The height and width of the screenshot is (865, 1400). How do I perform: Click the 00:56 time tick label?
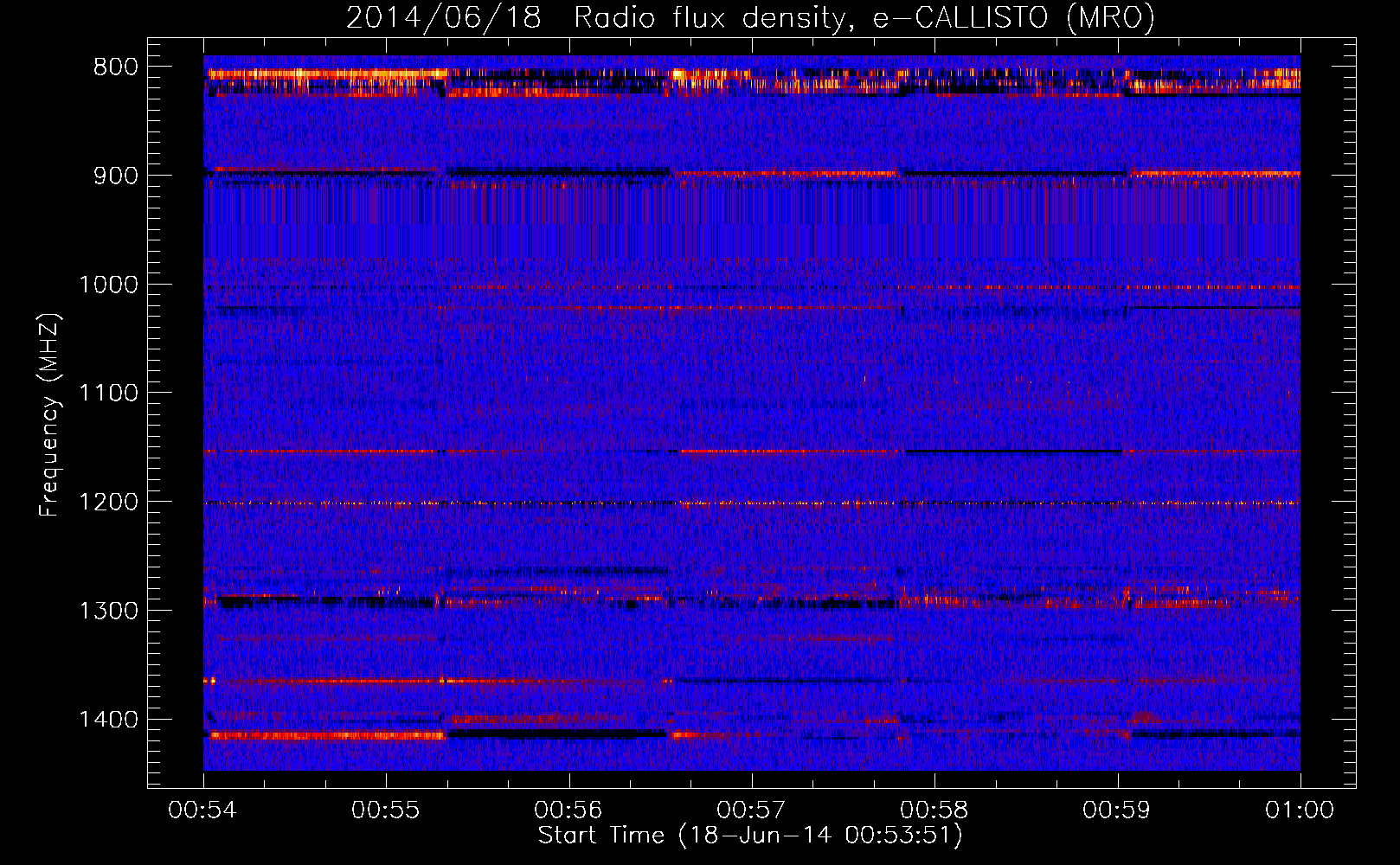pyautogui.click(x=568, y=811)
